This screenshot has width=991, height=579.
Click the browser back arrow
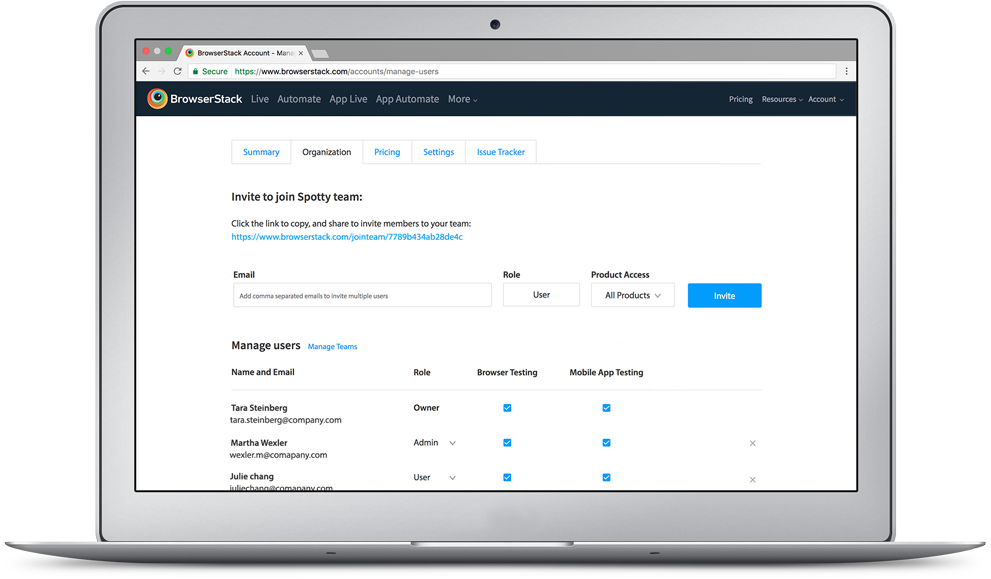tap(146, 72)
